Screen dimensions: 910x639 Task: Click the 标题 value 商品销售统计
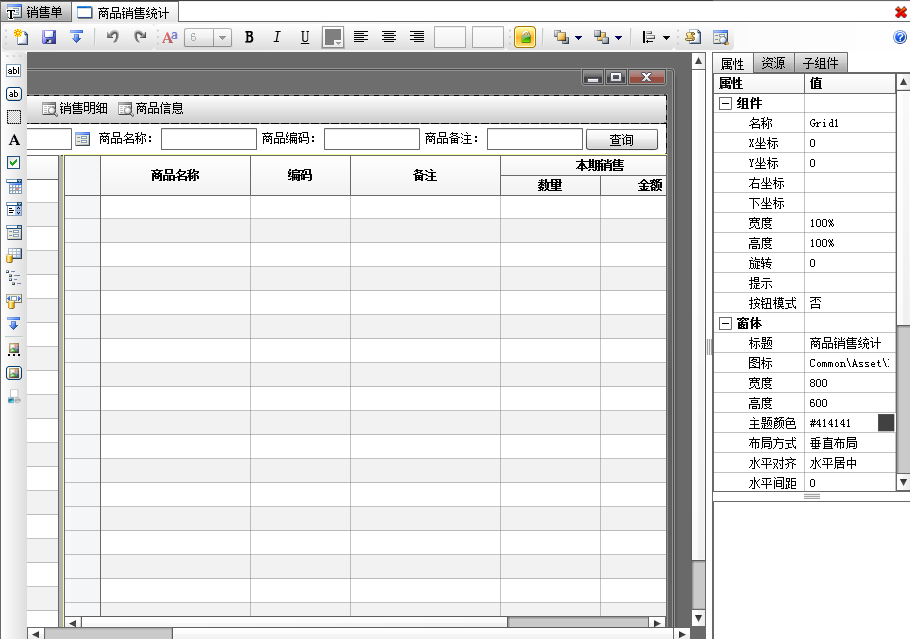(850, 343)
